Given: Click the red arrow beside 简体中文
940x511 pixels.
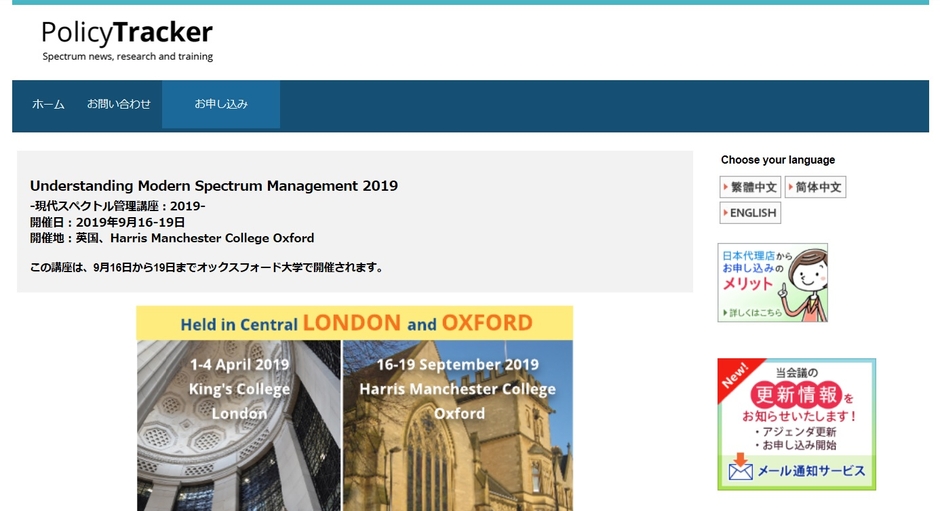Looking at the screenshot, I should point(791,187).
